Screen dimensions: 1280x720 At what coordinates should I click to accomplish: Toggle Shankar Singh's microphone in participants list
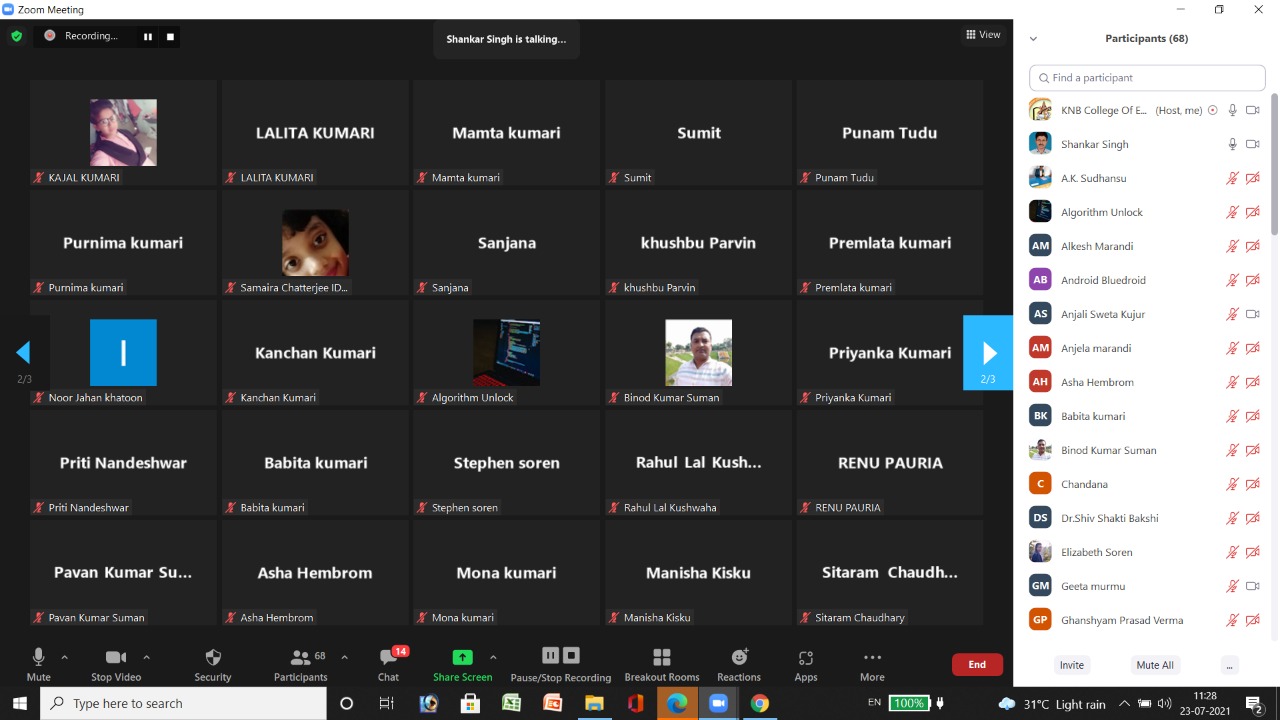(1233, 144)
